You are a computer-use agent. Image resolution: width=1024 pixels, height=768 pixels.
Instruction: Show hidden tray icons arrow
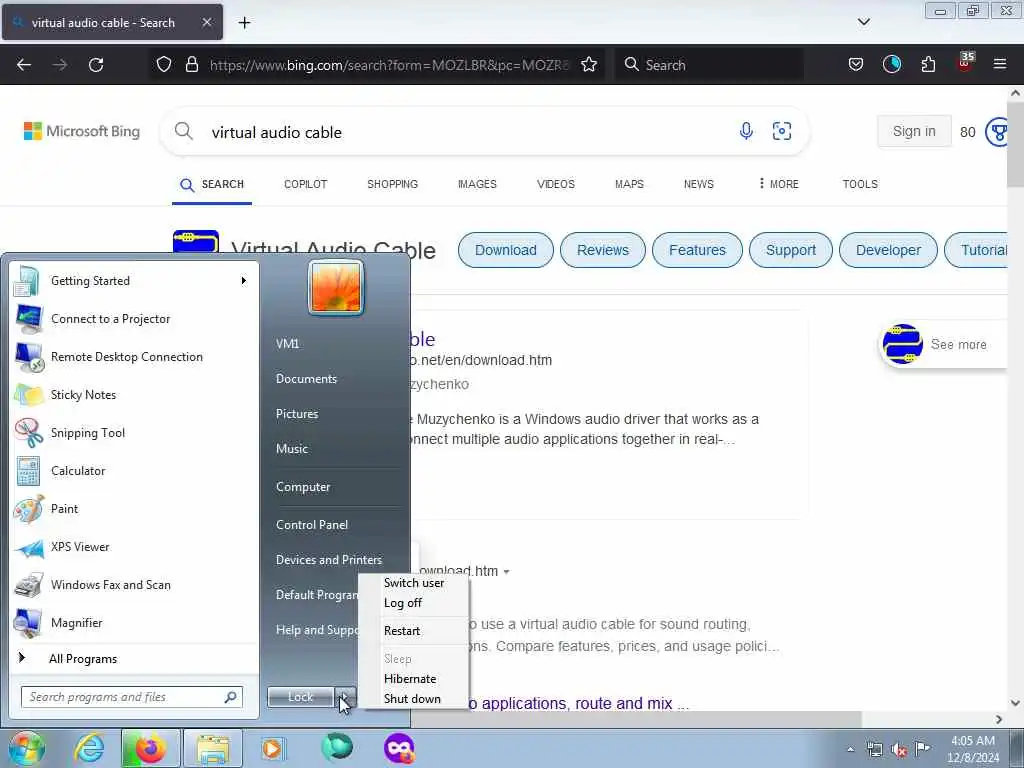click(x=850, y=750)
